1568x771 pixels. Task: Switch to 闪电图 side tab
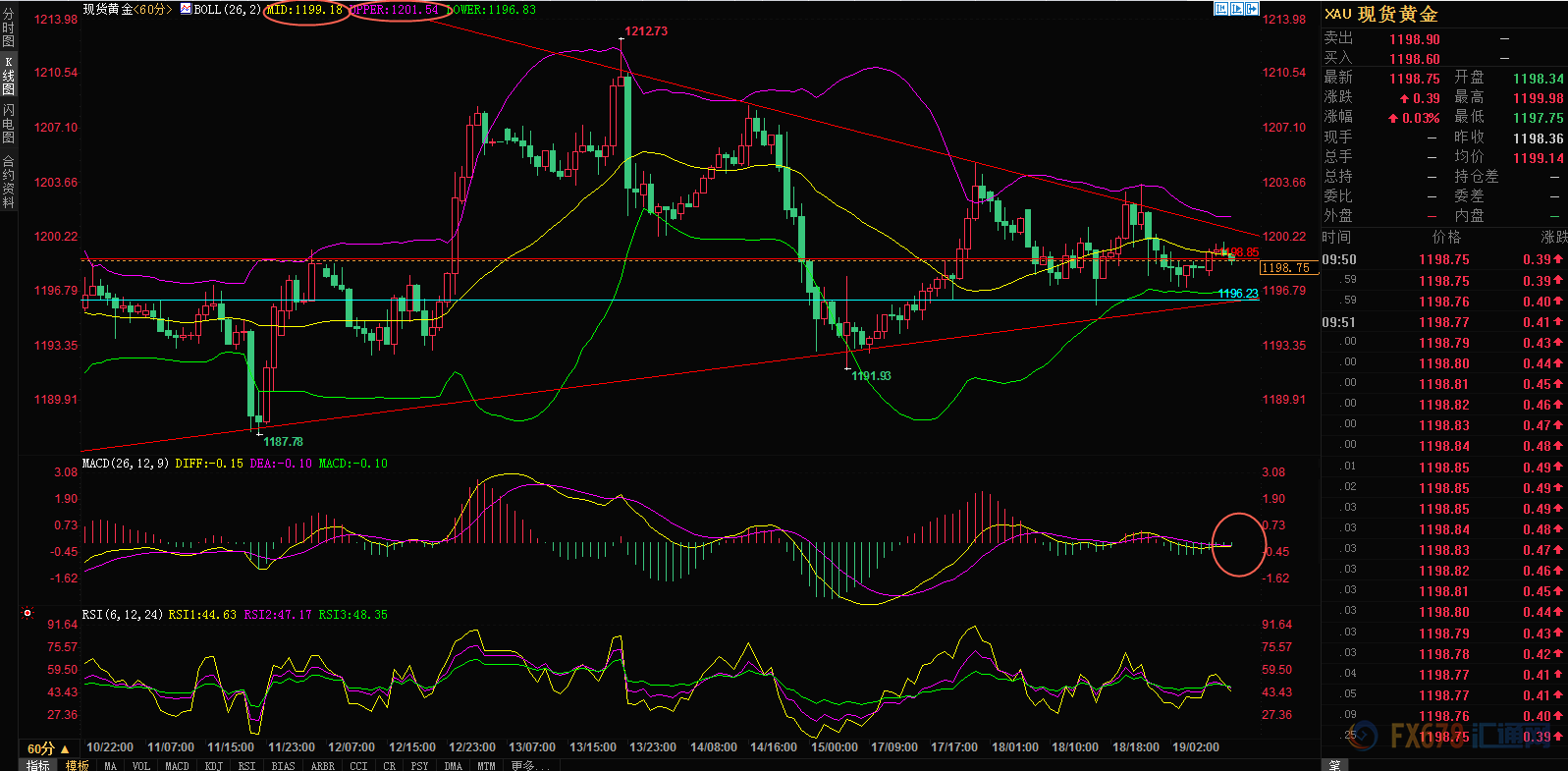9,124
